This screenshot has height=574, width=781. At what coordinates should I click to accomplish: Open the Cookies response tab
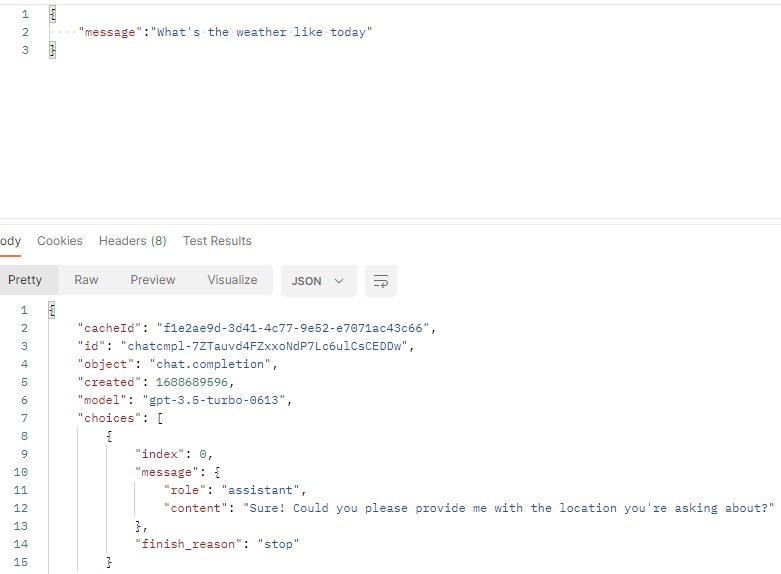60,241
